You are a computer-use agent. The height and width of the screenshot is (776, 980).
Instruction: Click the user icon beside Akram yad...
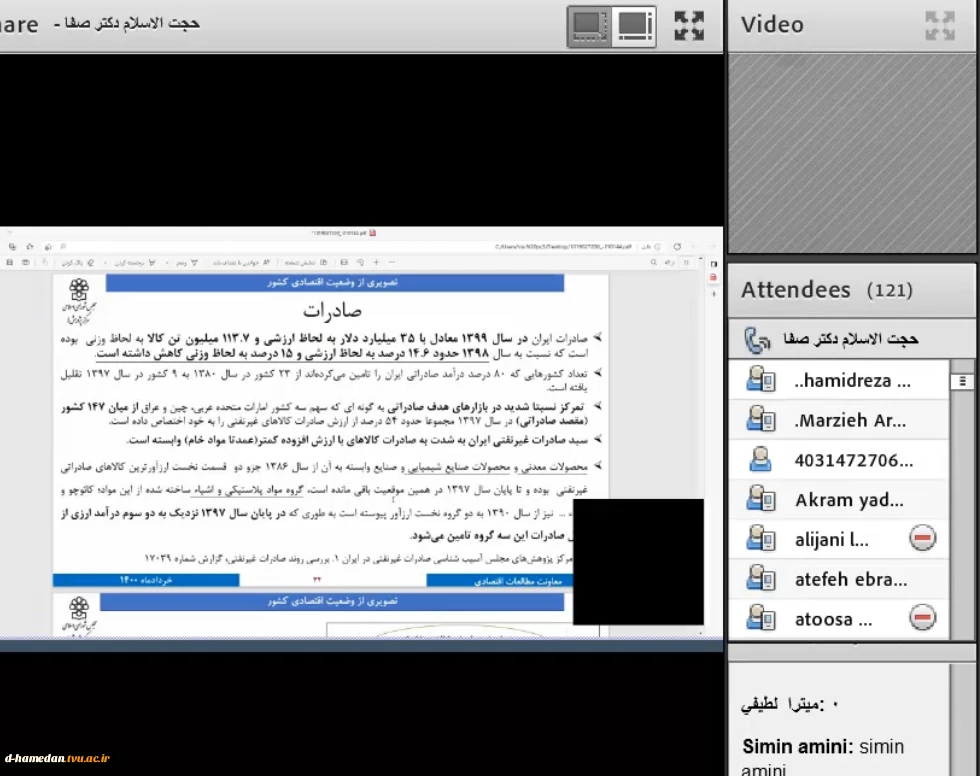(761, 500)
